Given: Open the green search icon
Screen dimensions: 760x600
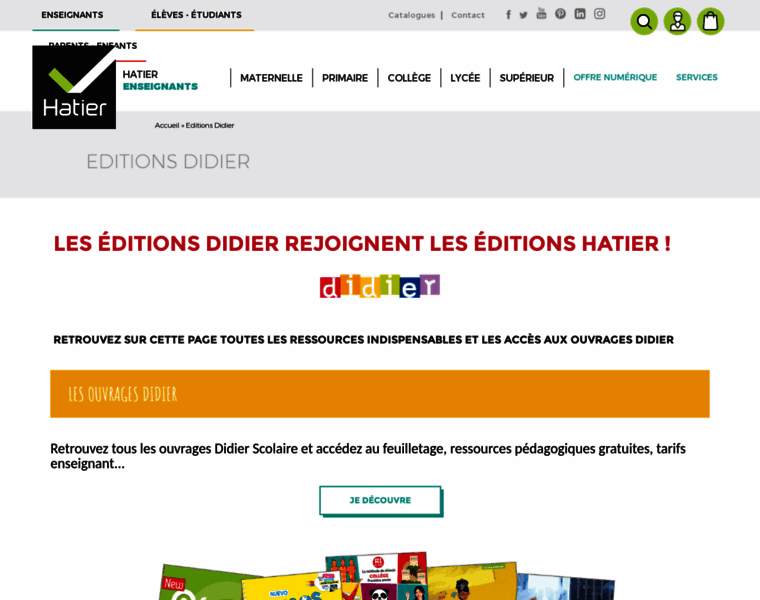Looking at the screenshot, I should point(644,21).
